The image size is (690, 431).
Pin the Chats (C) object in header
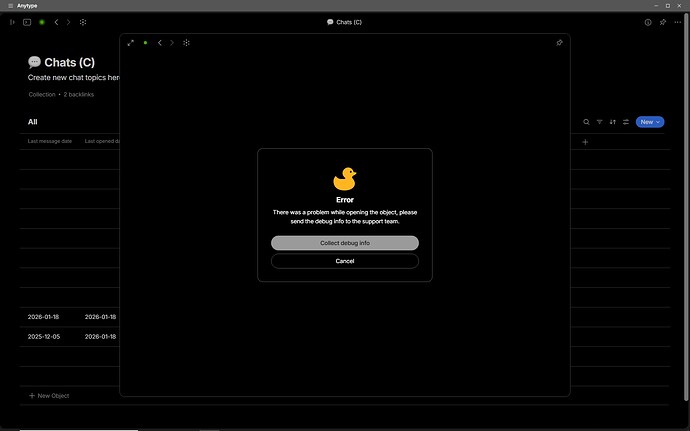(663, 22)
